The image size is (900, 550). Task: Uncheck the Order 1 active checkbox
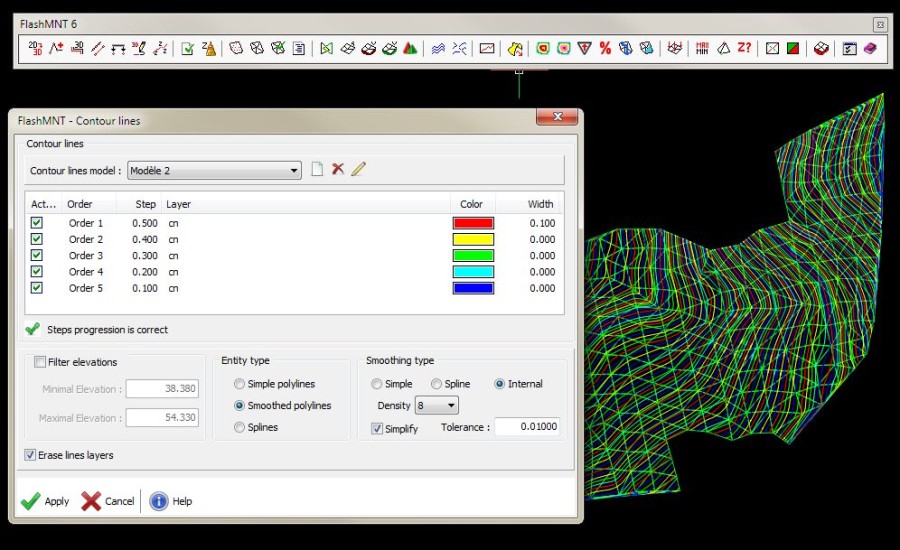[37, 223]
